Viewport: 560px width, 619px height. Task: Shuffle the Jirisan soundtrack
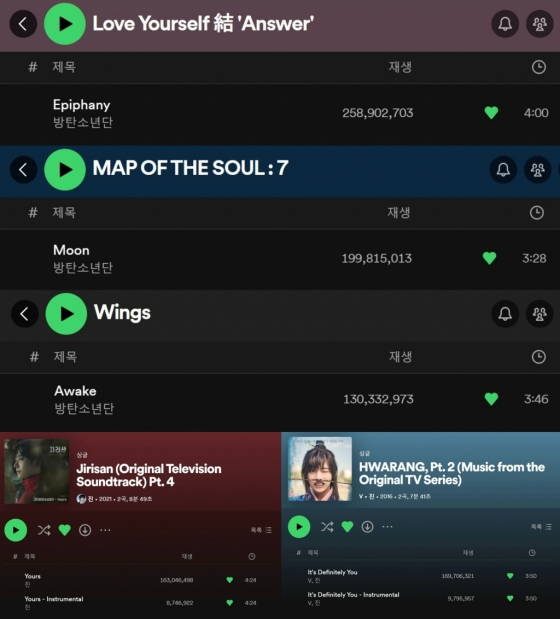(44, 530)
